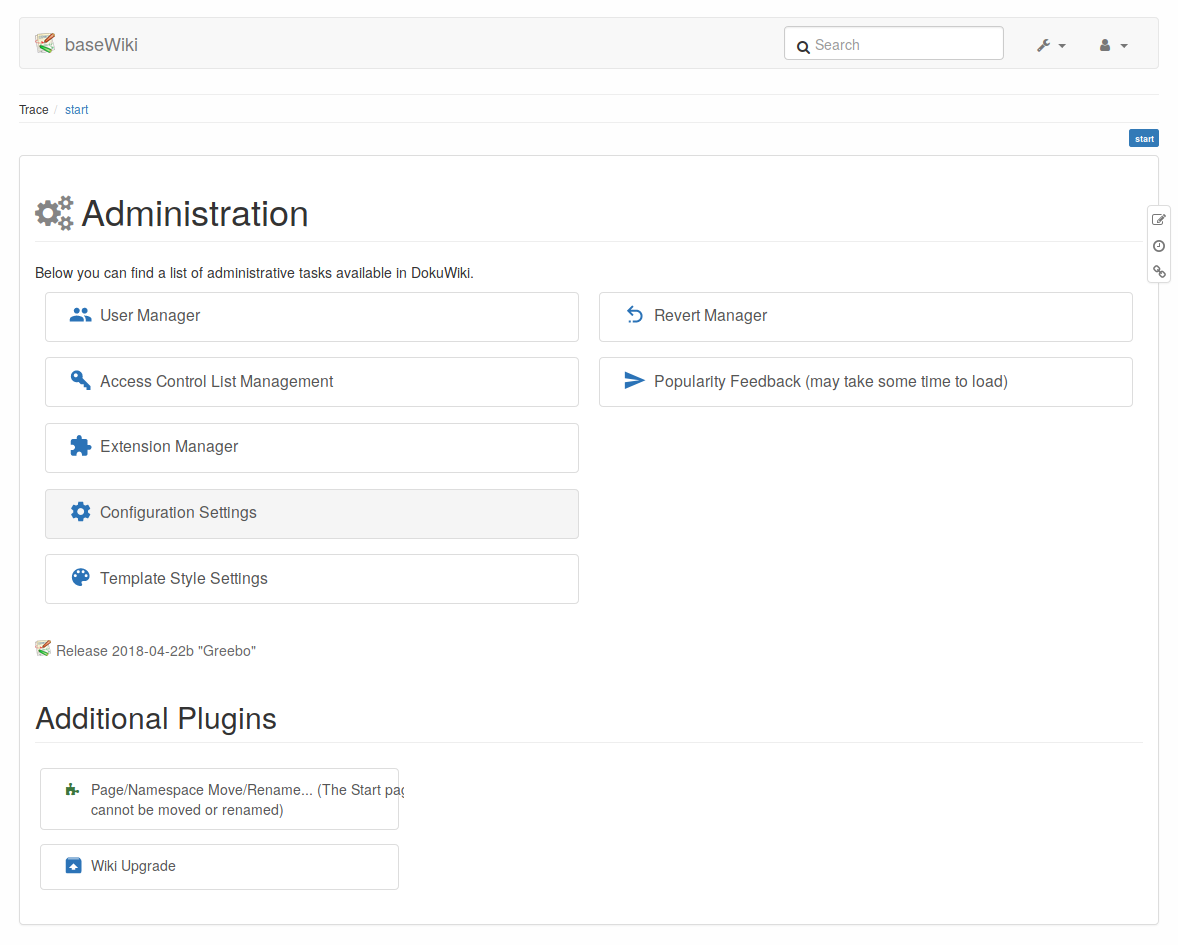Click the blue start page badge

click(x=1143, y=139)
